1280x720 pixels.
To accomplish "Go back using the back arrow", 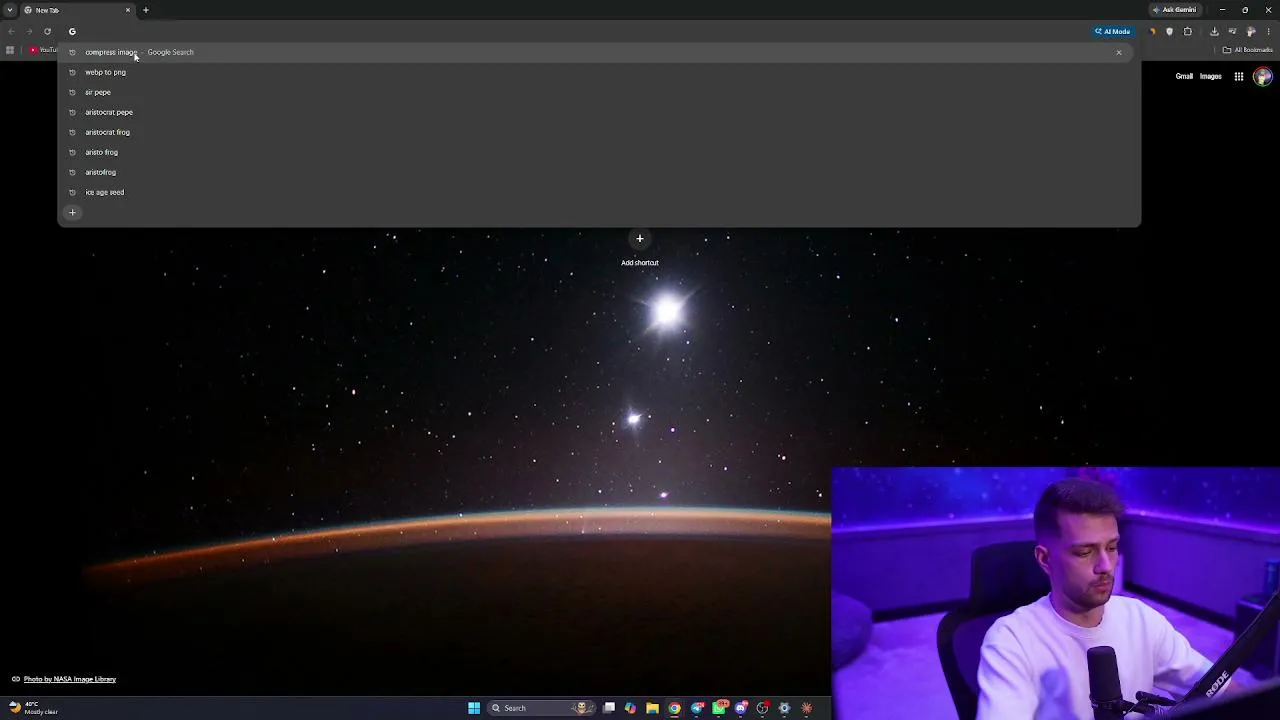I will coord(11,31).
